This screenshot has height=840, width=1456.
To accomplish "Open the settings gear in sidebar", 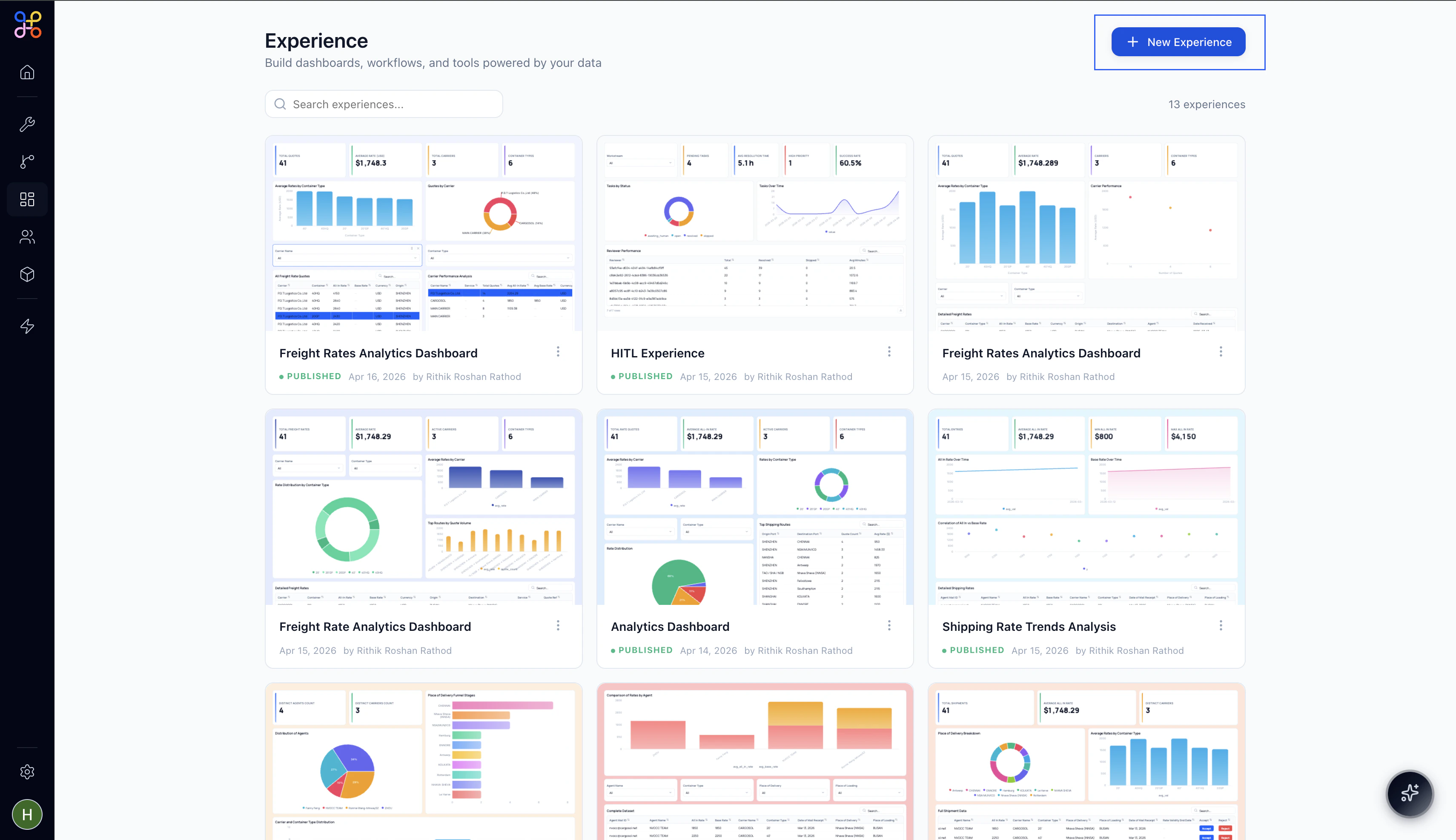I will (x=27, y=772).
